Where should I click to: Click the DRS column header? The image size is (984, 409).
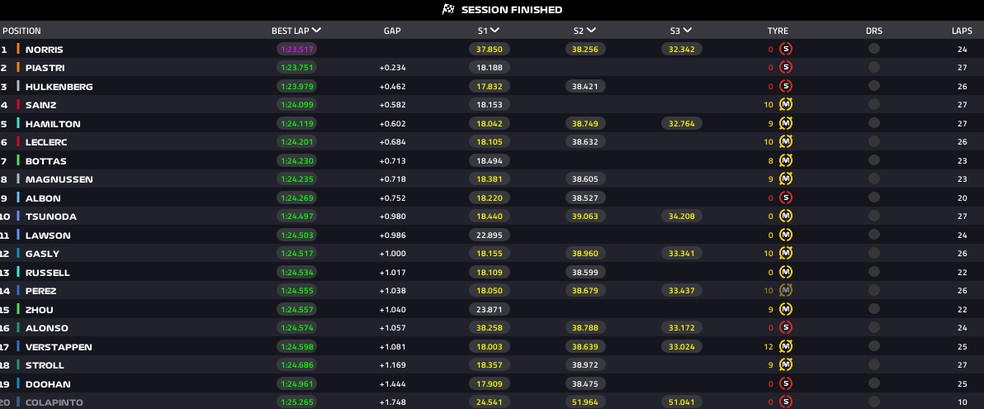(x=874, y=31)
